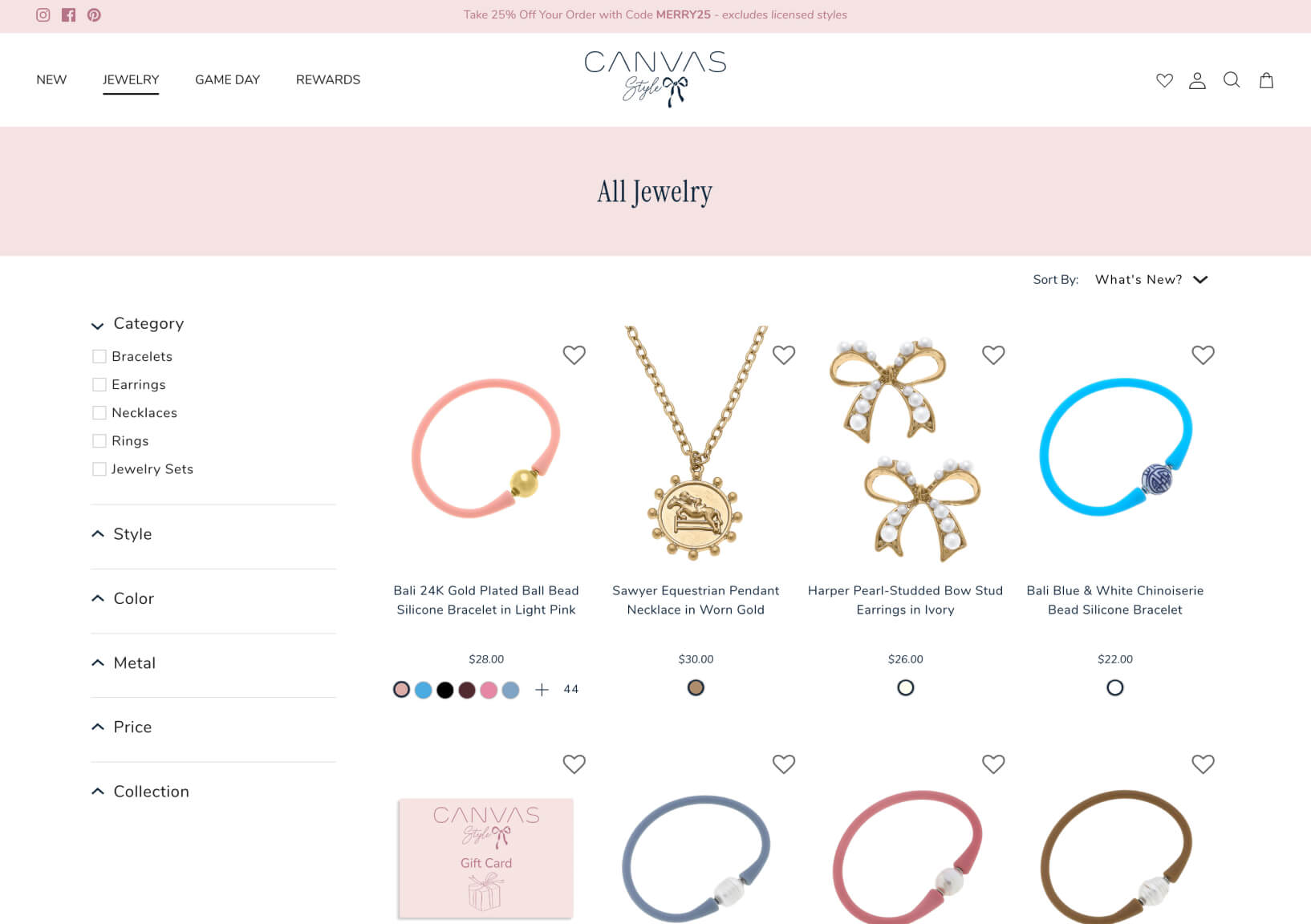Open the wishlist heart in the header
1311x924 pixels.
[x=1164, y=80]
